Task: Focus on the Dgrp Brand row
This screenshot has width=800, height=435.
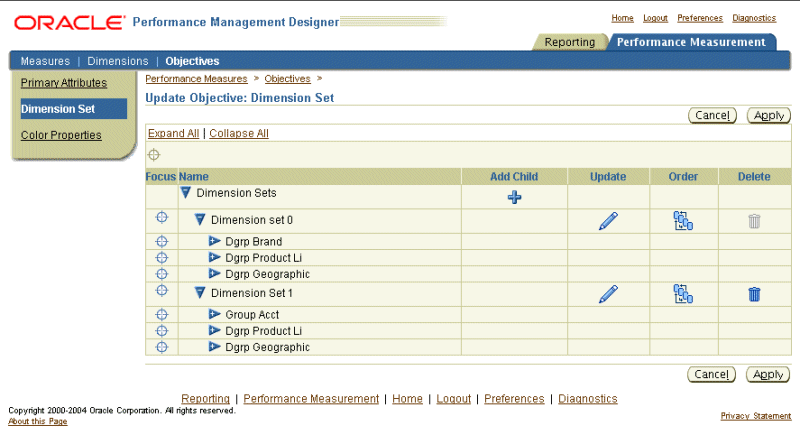Action: [162, 241]
